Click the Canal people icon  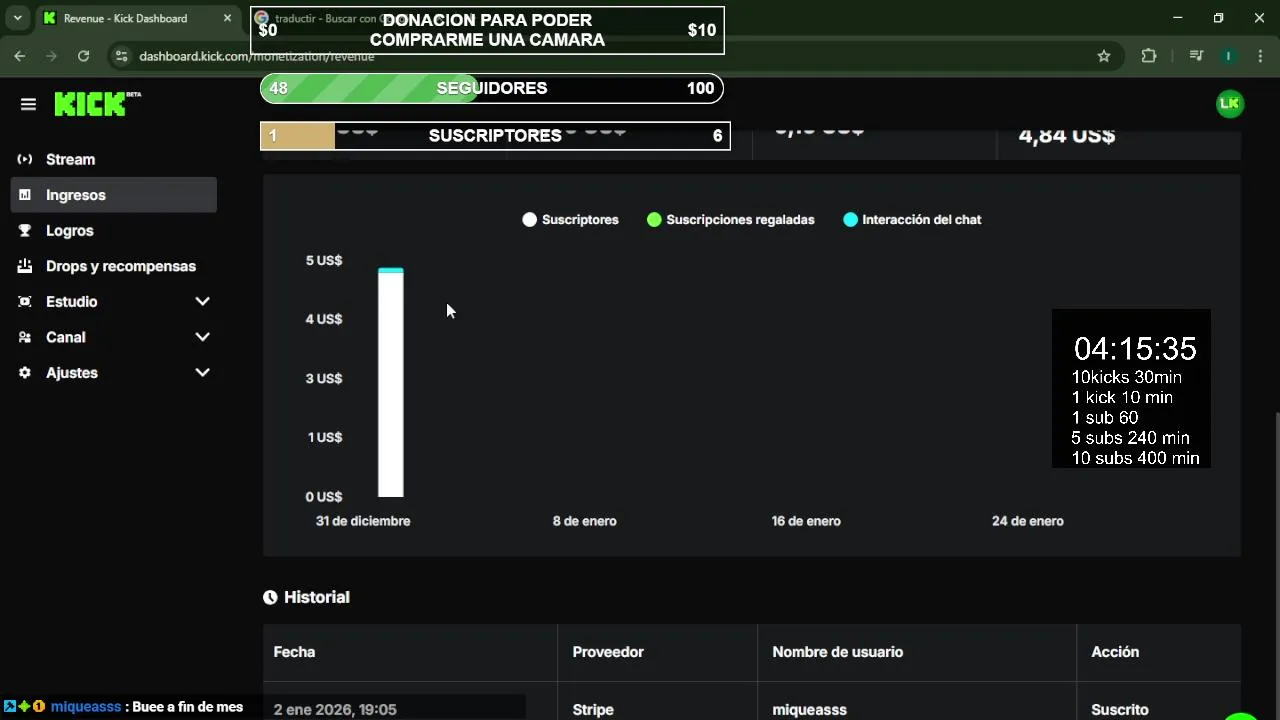25,337
